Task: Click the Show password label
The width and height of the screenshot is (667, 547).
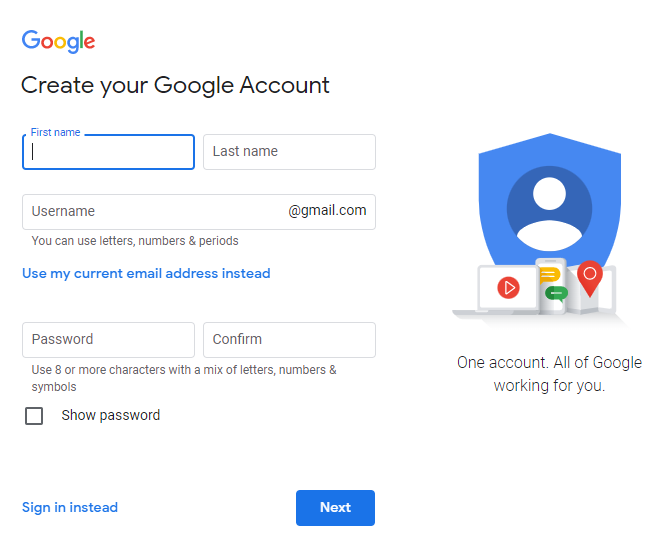Action: [111, 415]
